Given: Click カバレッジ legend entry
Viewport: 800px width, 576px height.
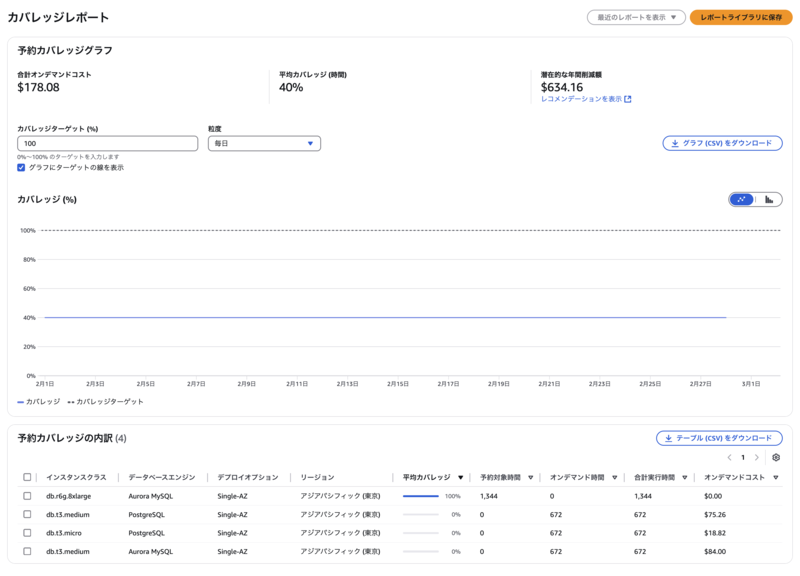Looking at the screenshot, I should tap(39, 402).
